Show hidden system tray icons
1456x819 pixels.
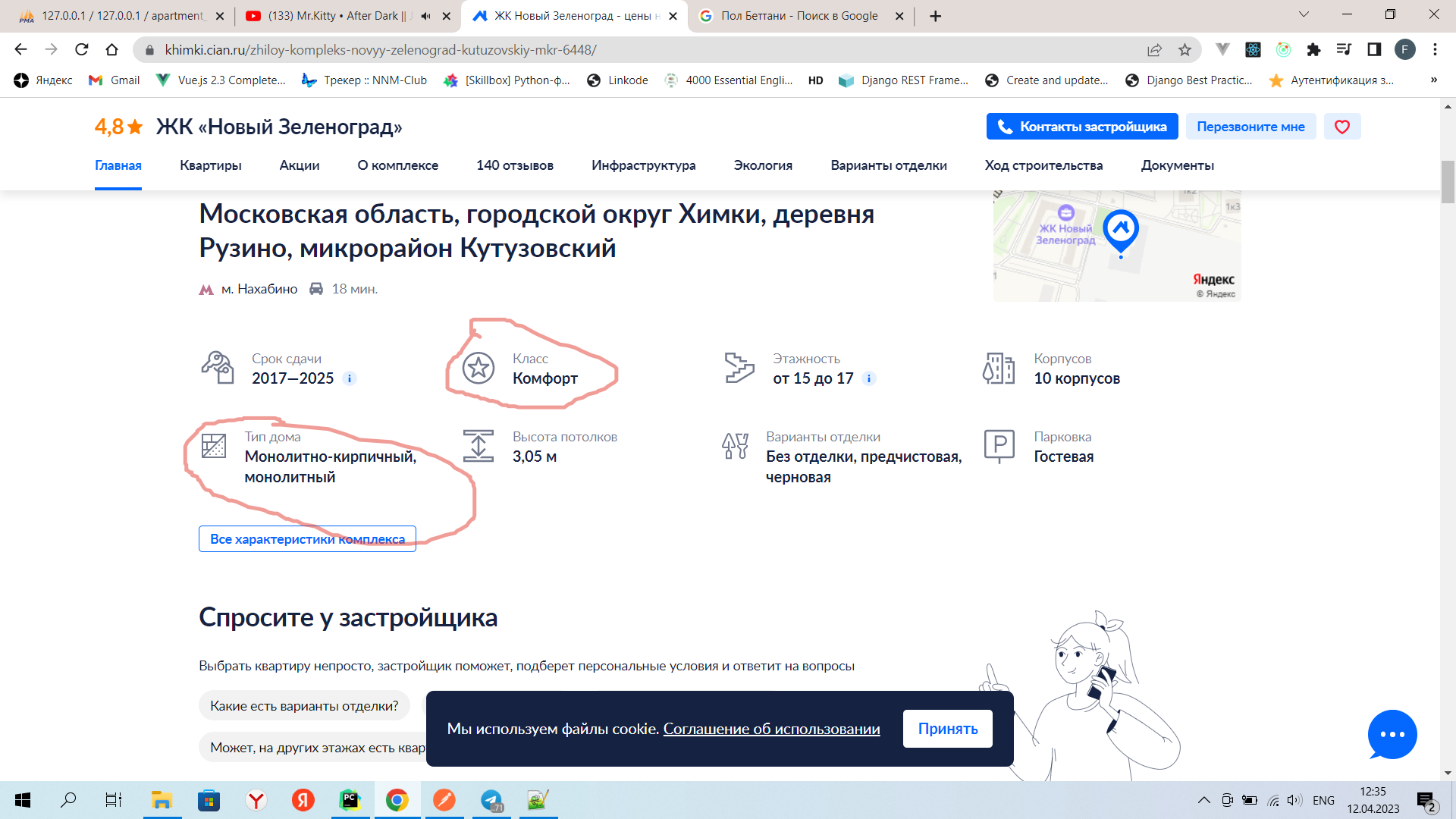coord(1203,800)
